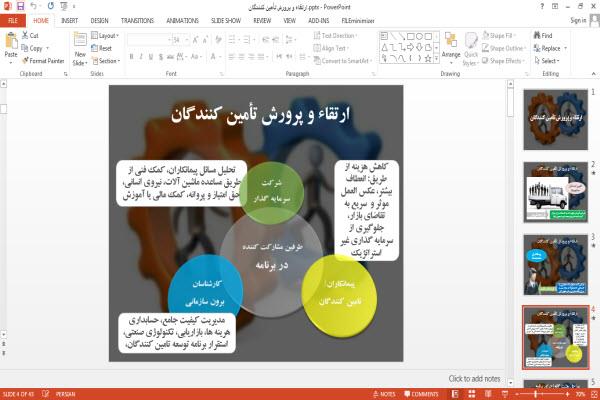The width and height of the screenshot is (600, 400).
Task: Open Layout dropdown
Action: [105, 36]
